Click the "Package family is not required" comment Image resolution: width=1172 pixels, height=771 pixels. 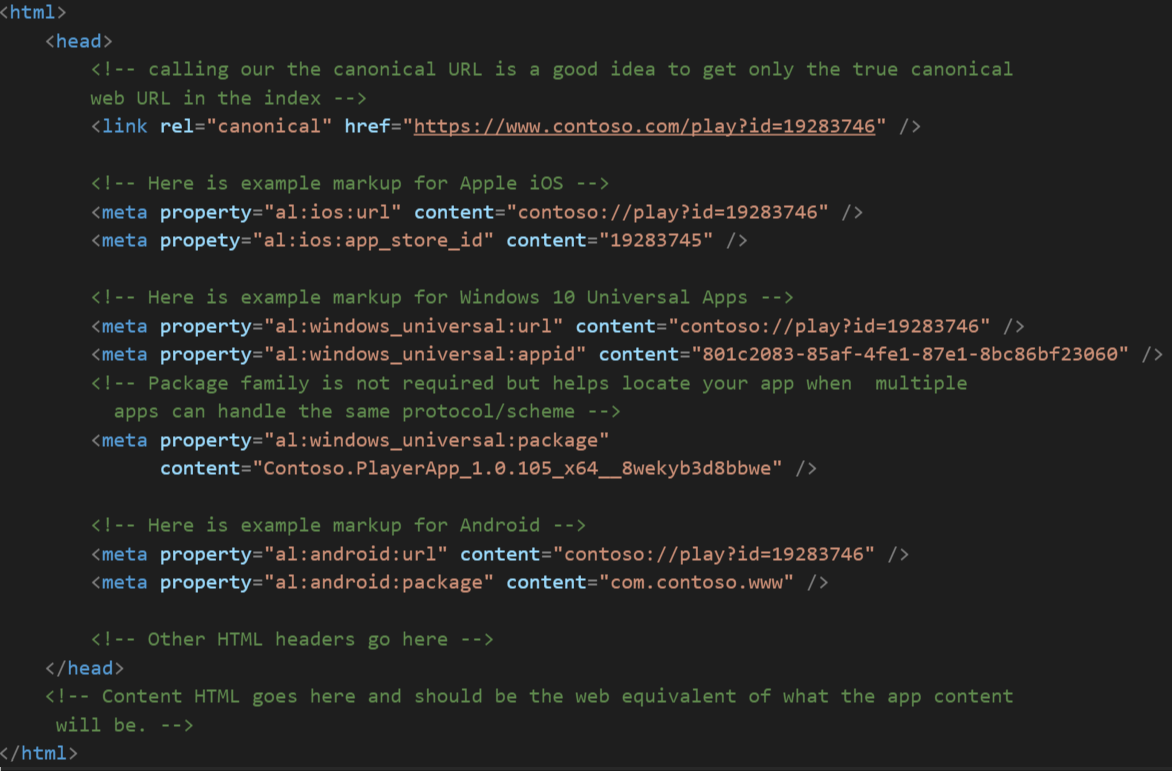pyautogui.click(x=529, y=383)
